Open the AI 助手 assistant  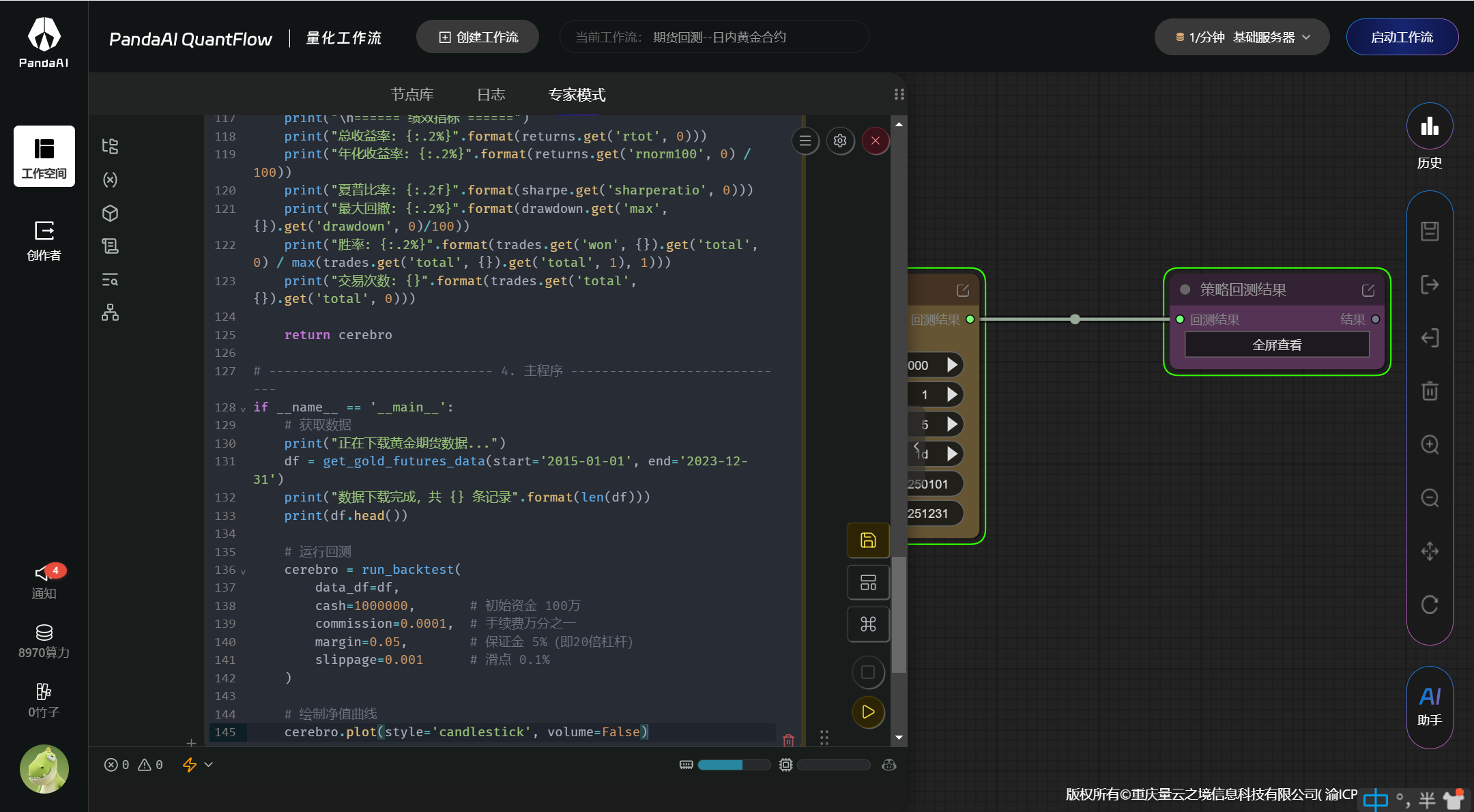pyautogui.click(x=1430, y=707)
